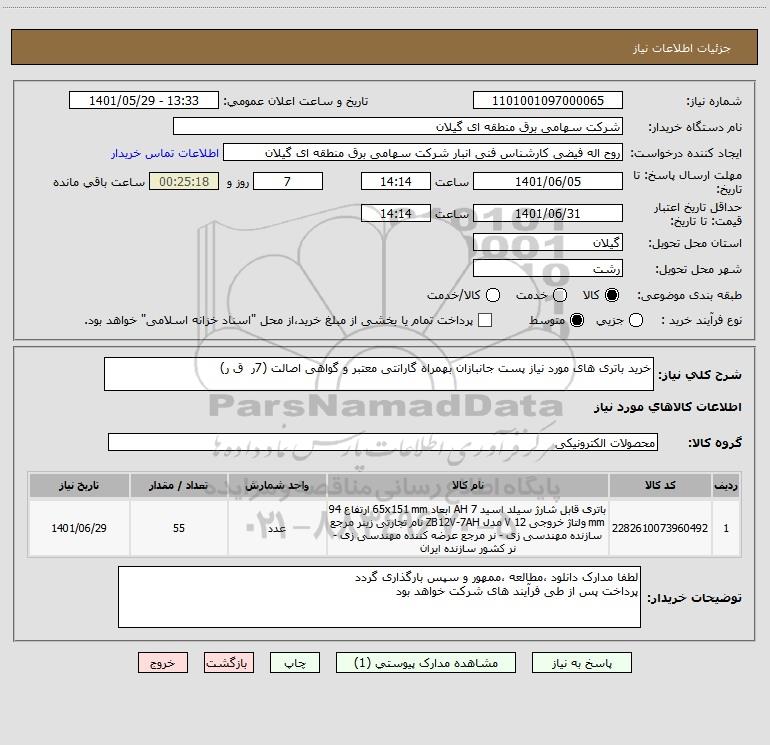770x745 pixels.
Task: Click the 'خروج' exit button
Action: coord(163,663)
